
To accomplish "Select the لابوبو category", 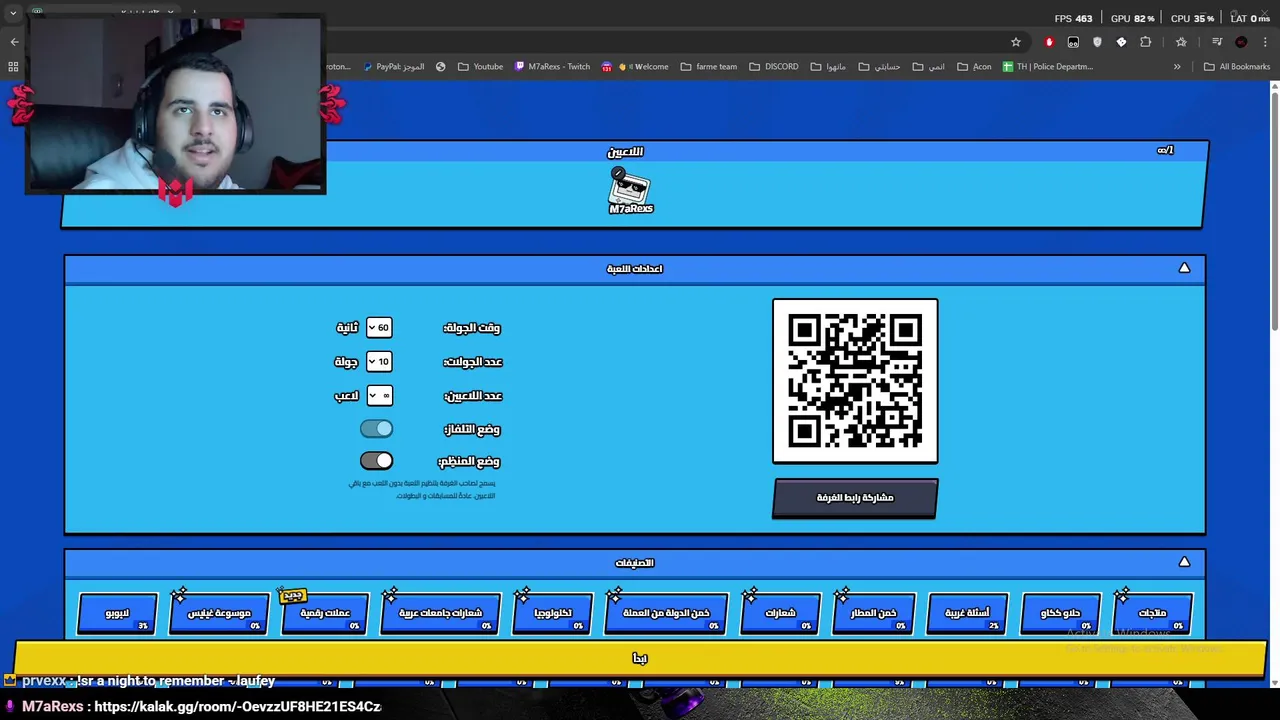I will 117,613.
